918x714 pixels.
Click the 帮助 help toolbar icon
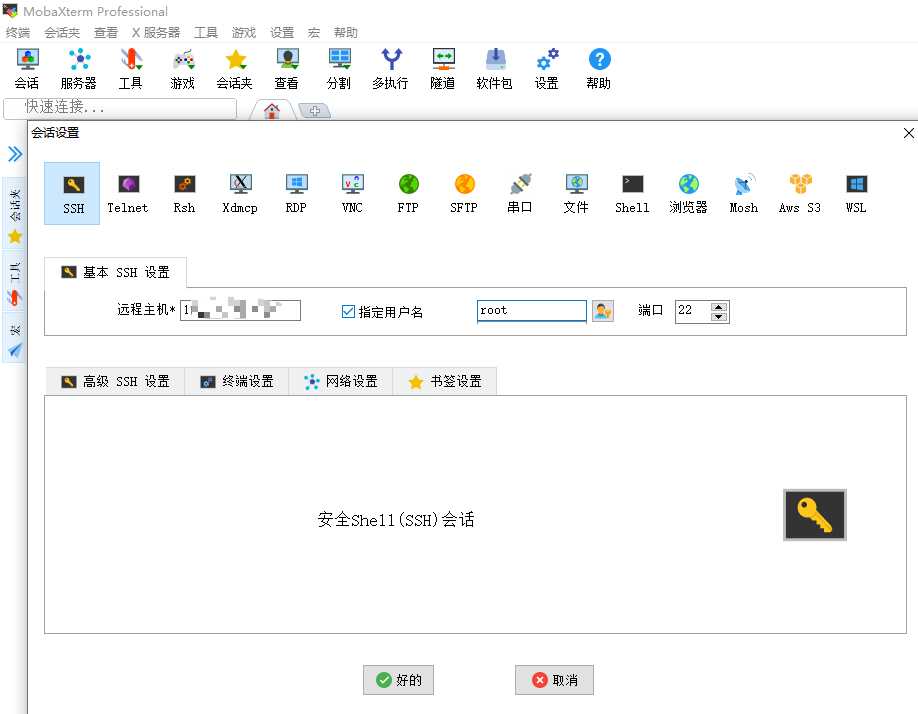click(x=599, y=69)
